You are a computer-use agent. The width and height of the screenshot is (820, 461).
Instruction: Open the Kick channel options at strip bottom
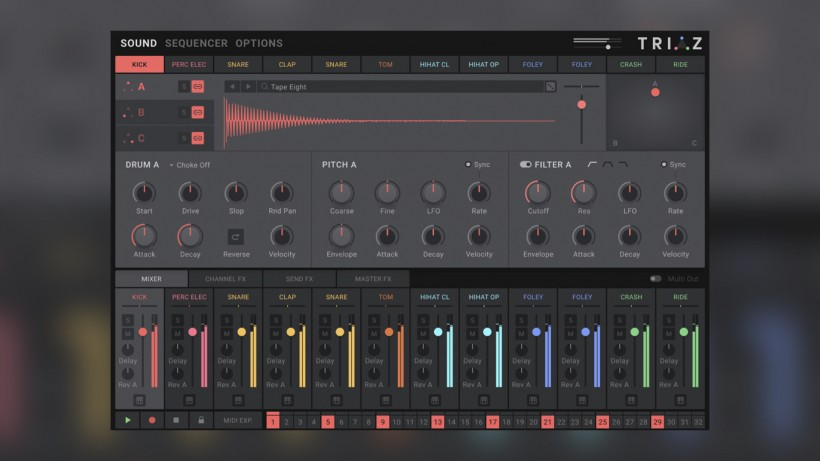tap(139, 400)
